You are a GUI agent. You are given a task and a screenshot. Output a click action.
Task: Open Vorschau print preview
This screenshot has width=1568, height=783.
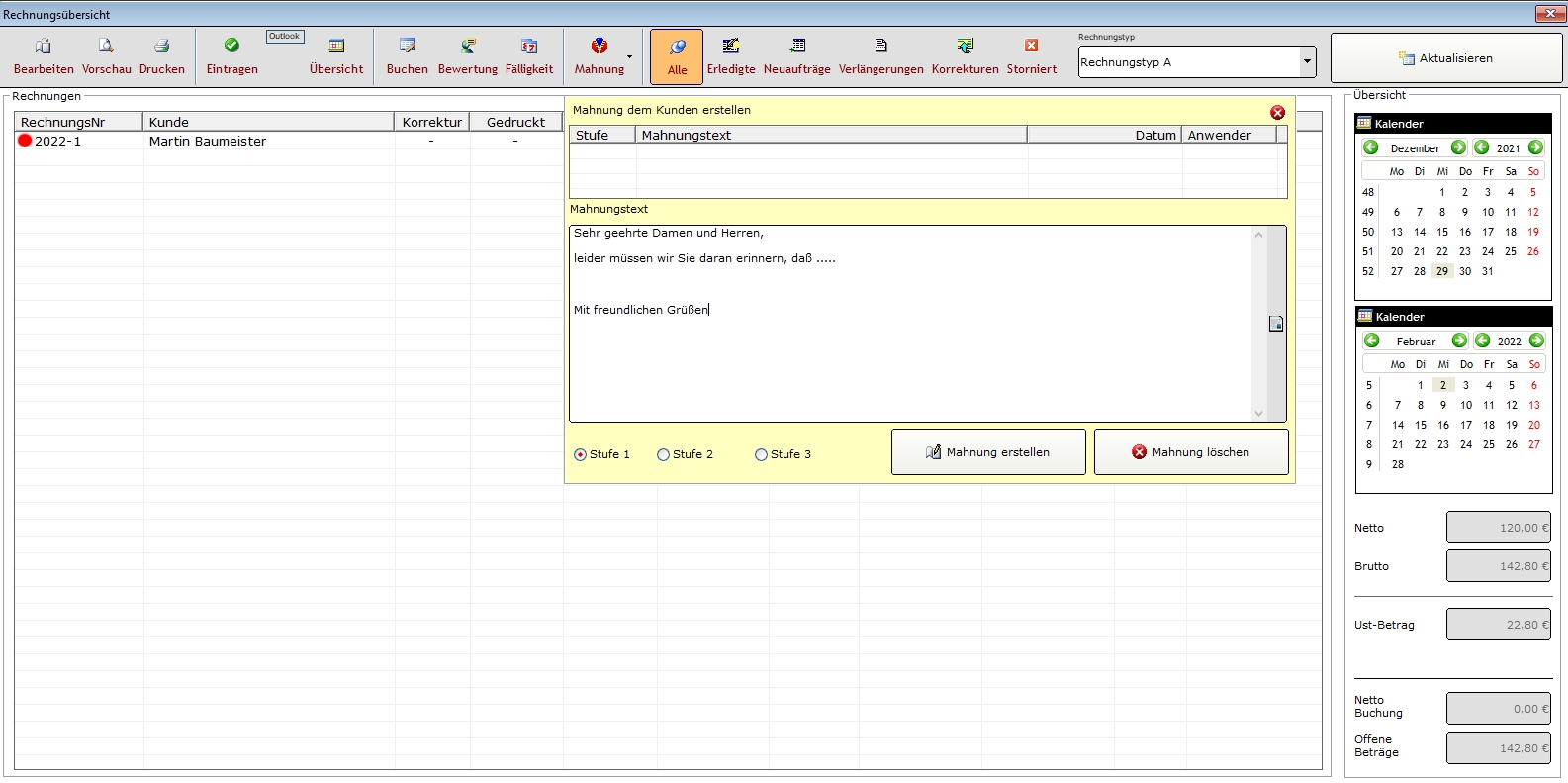[106, 56]
